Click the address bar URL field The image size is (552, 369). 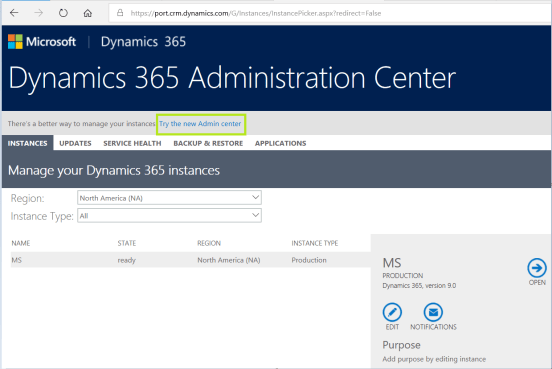(x=329, y=13)
